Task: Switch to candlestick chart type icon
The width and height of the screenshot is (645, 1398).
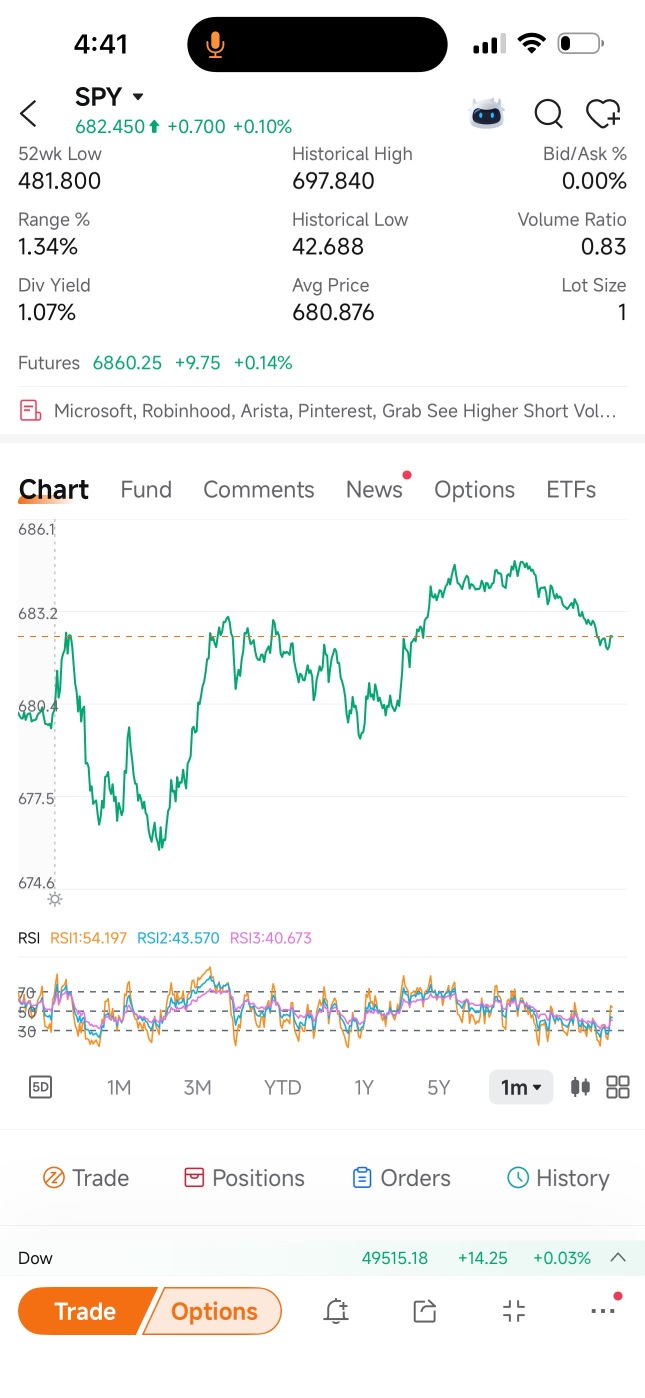Action: pyautogui.click(x=580, y=1087)
